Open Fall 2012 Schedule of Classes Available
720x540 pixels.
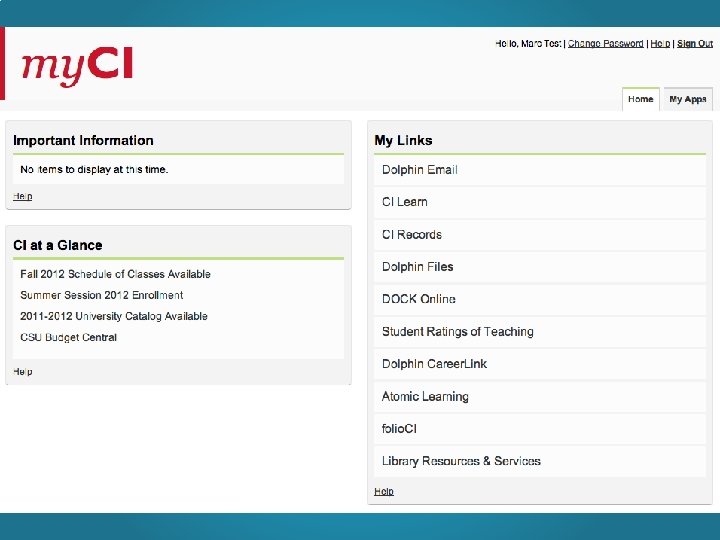pyautogui.click(x=115, y=274)
